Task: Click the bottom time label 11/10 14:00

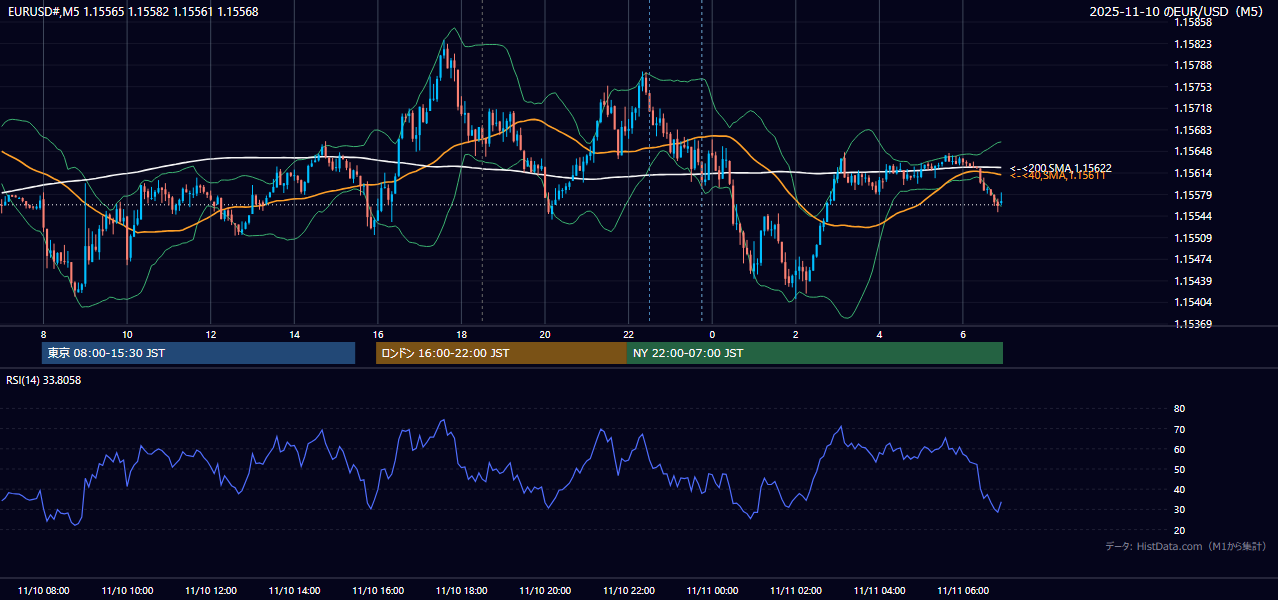Action: pos(294,591)
